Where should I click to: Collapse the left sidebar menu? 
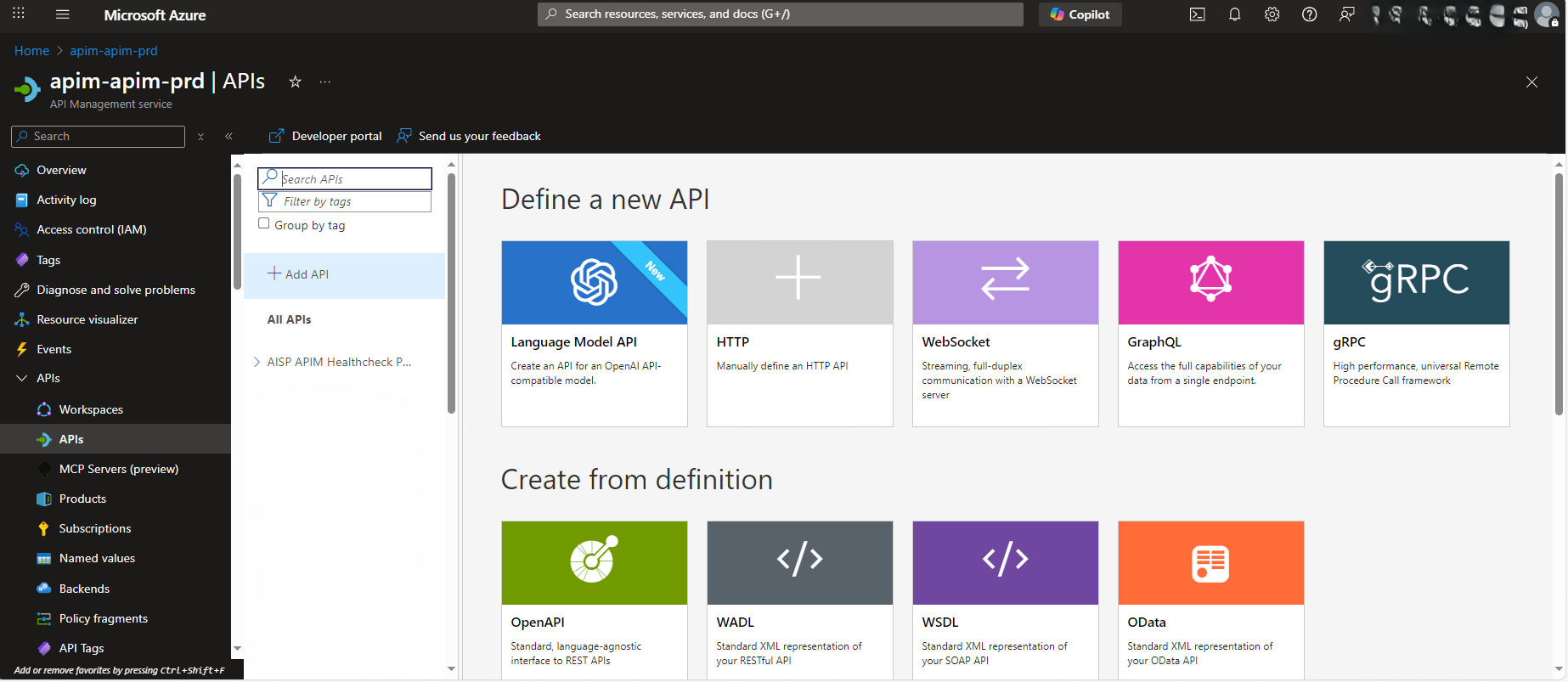coord(228,136)
